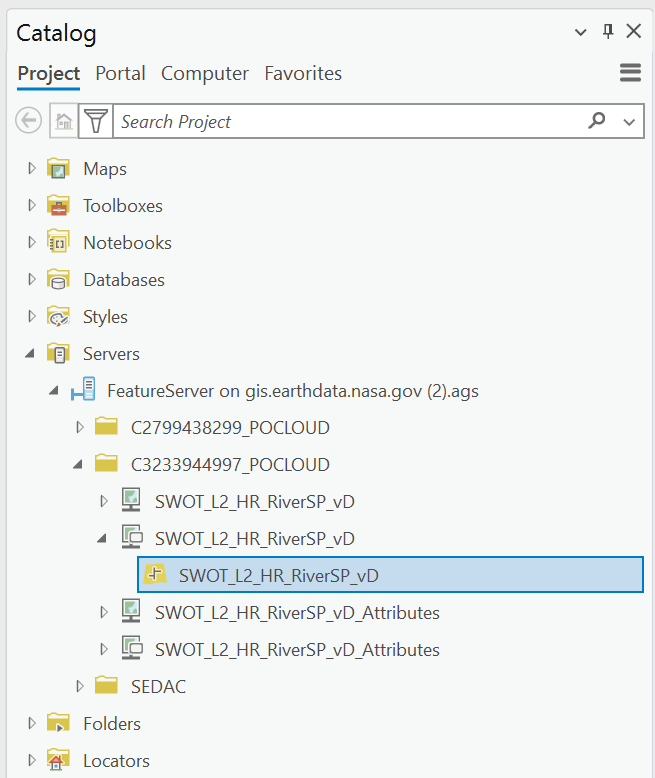Switch to the Favorites tab
This screenshot has width=655, height=778.
pyautogui.click(x=303, y=73)
